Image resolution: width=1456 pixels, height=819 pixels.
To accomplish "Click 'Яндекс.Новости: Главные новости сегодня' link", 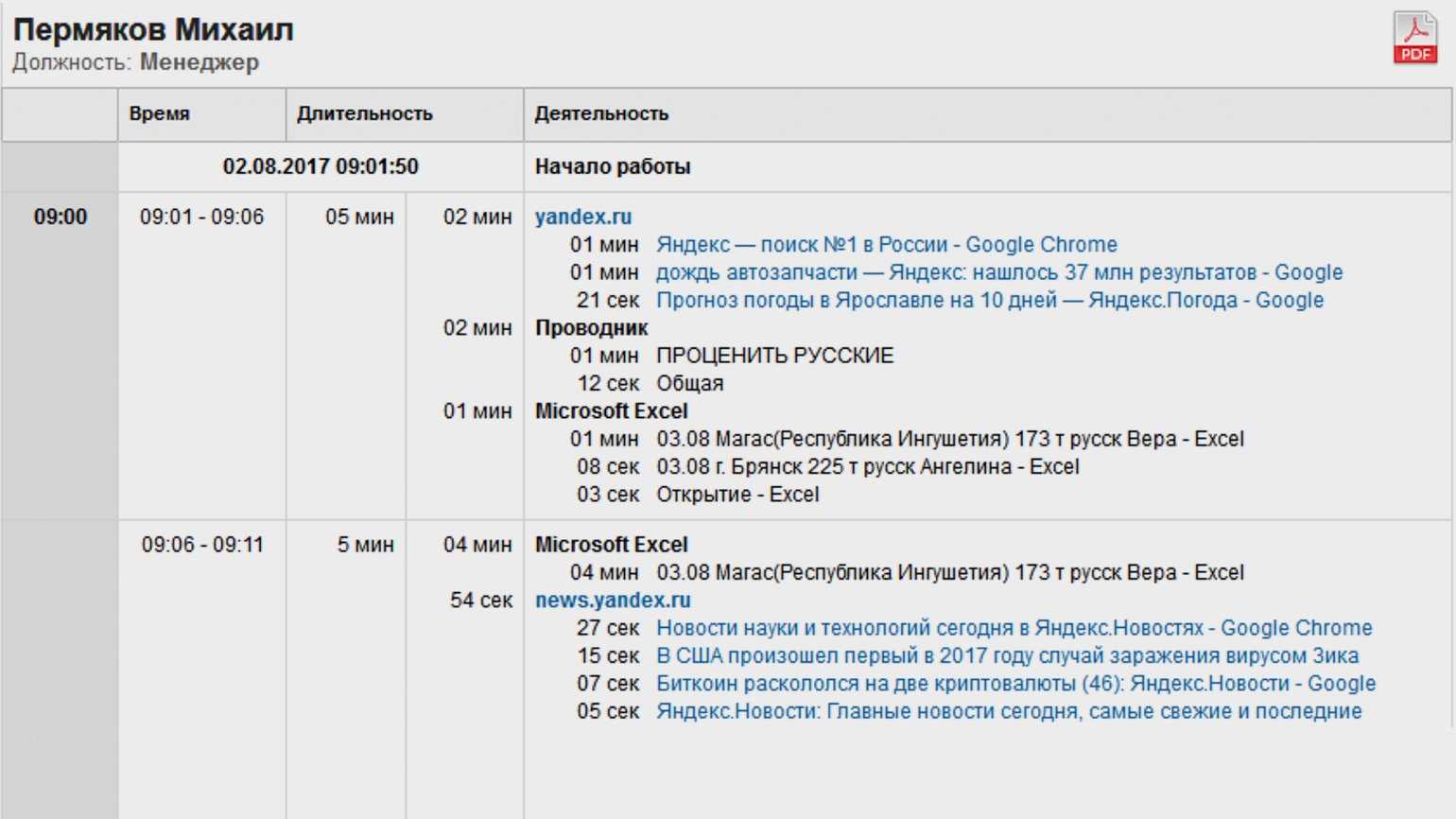I will click(1009, 711).
